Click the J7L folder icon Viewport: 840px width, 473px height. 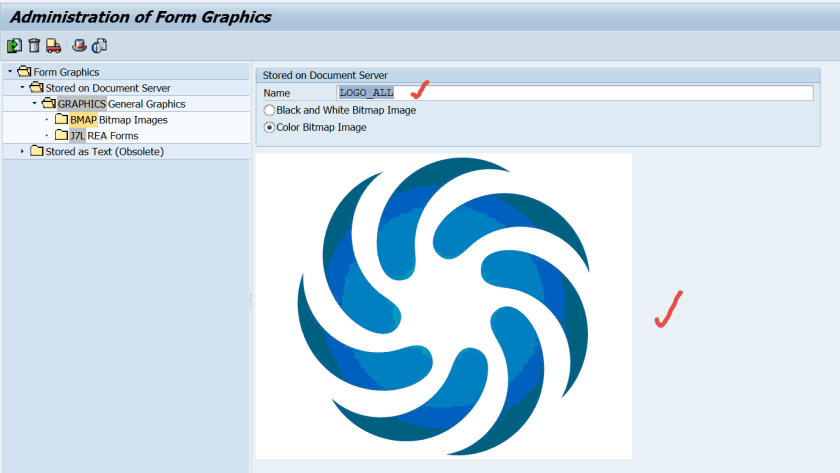(x=62, y=135)
